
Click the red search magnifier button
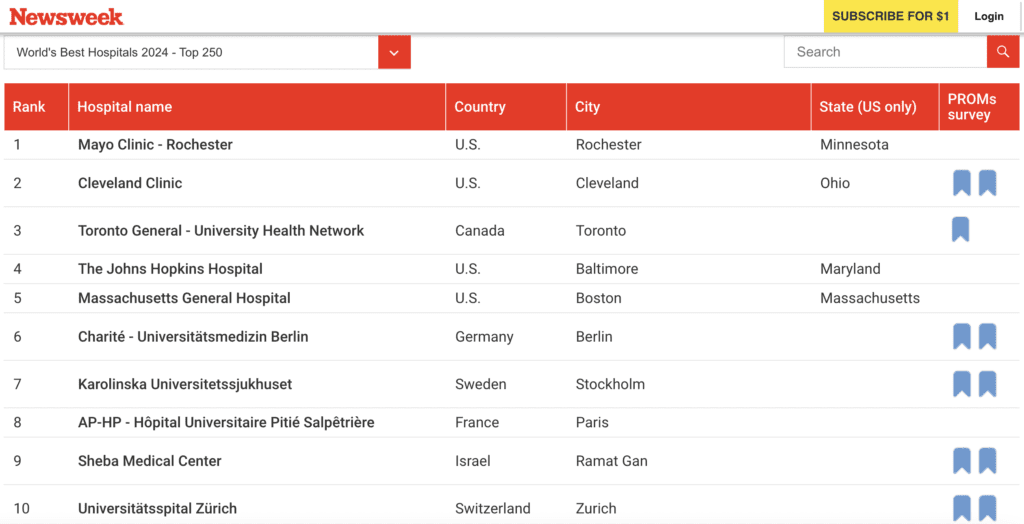pyautogui.click(x=1002, y=52)
